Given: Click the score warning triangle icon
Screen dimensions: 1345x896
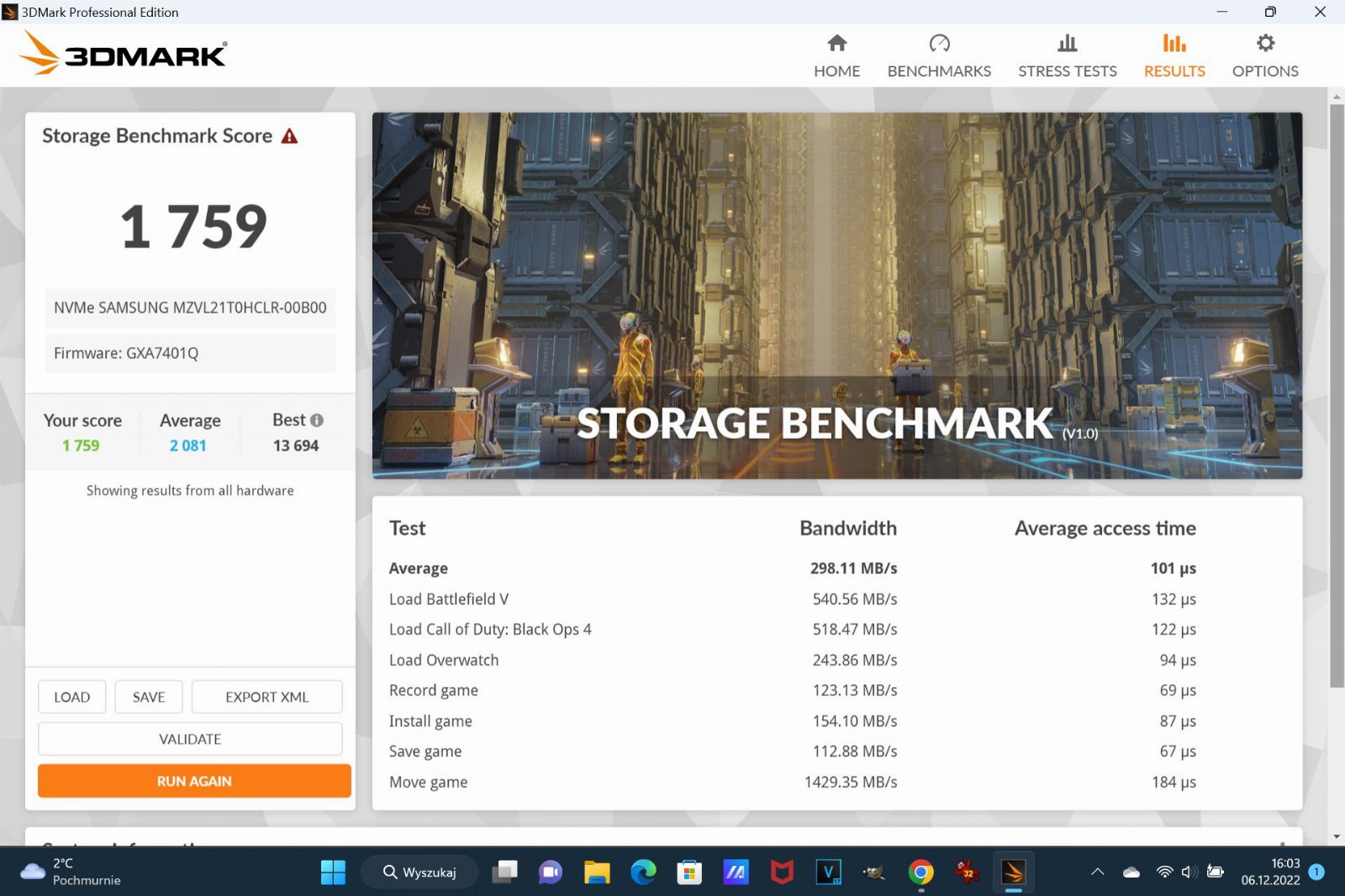Looking at the screenshot, I should (x=289, y=136).
